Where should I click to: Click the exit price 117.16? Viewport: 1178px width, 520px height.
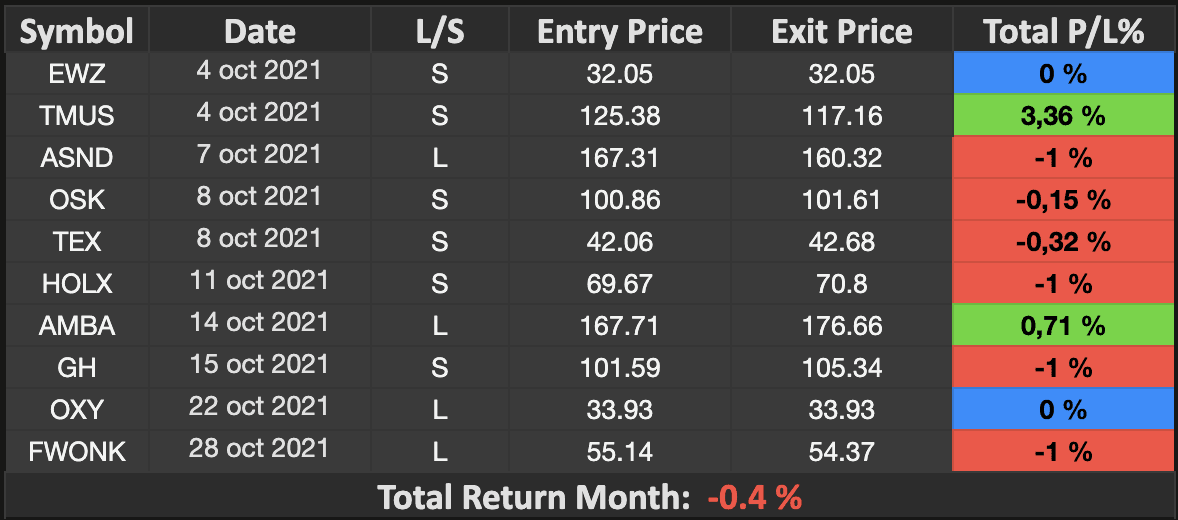(842, 116)
